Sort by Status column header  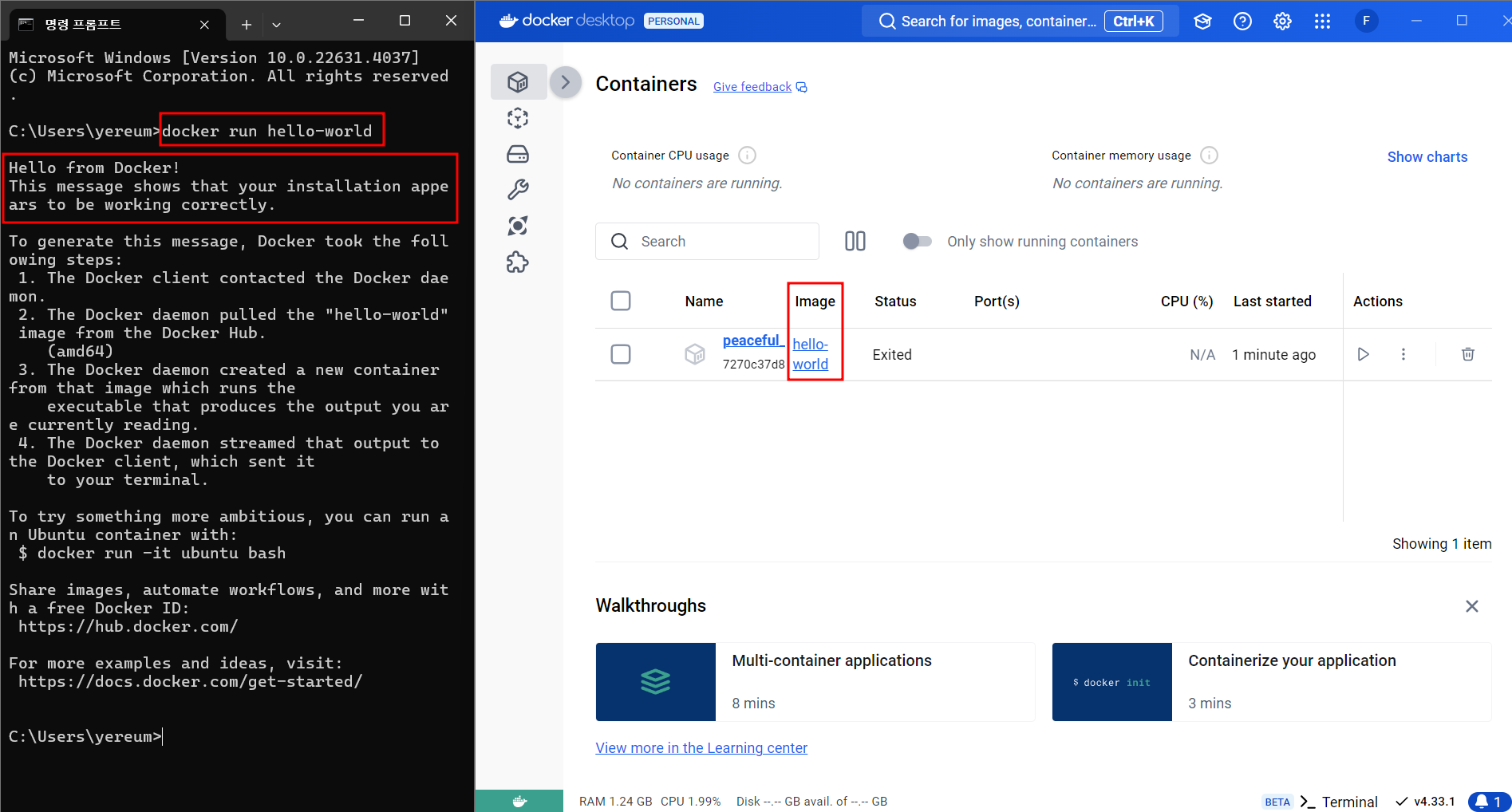(x=895, y=302)
